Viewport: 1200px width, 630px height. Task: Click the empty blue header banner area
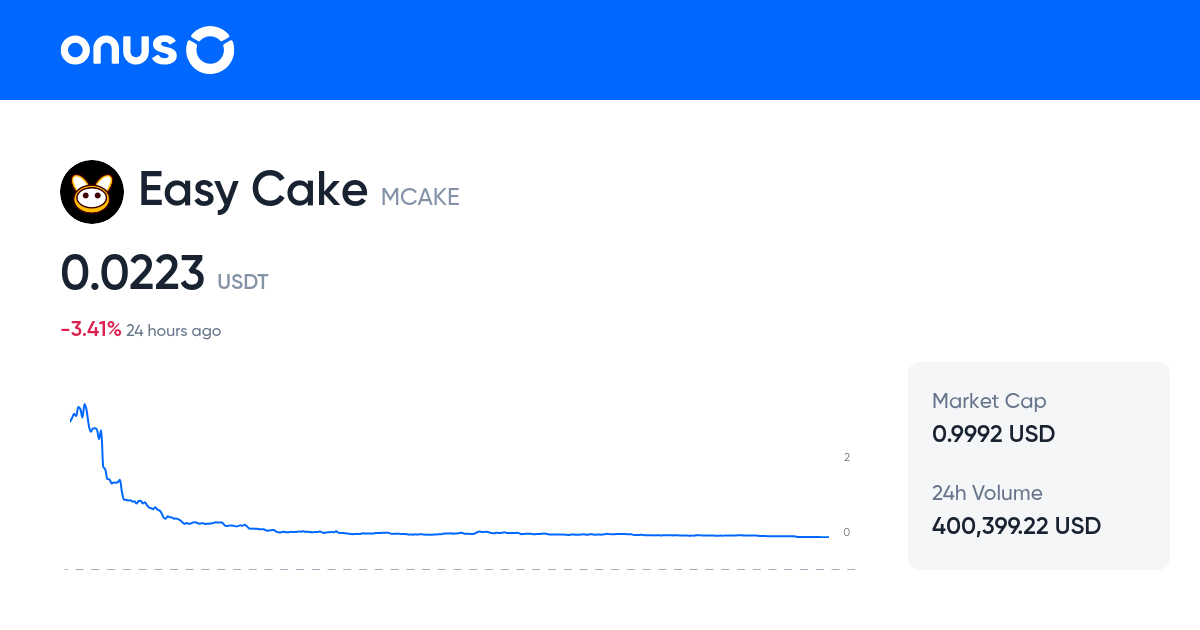click(700, 50)
